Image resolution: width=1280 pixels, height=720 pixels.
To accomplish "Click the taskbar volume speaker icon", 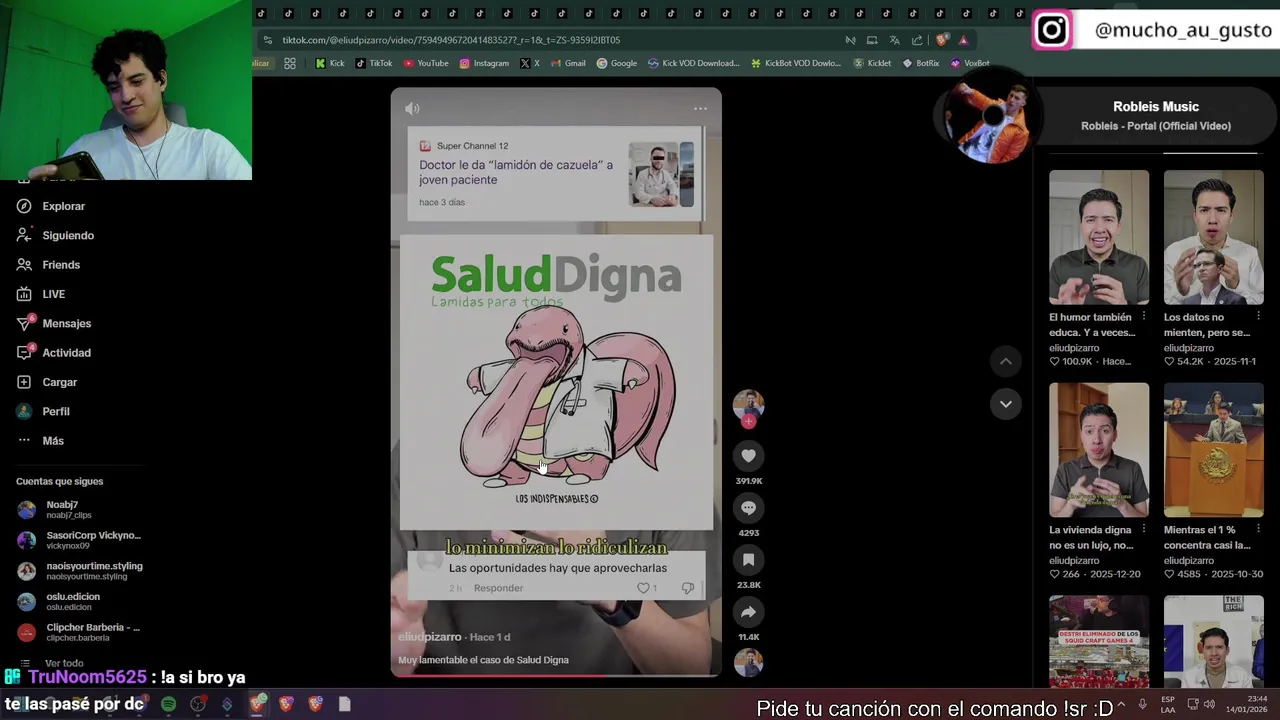I will (1209, 704).
